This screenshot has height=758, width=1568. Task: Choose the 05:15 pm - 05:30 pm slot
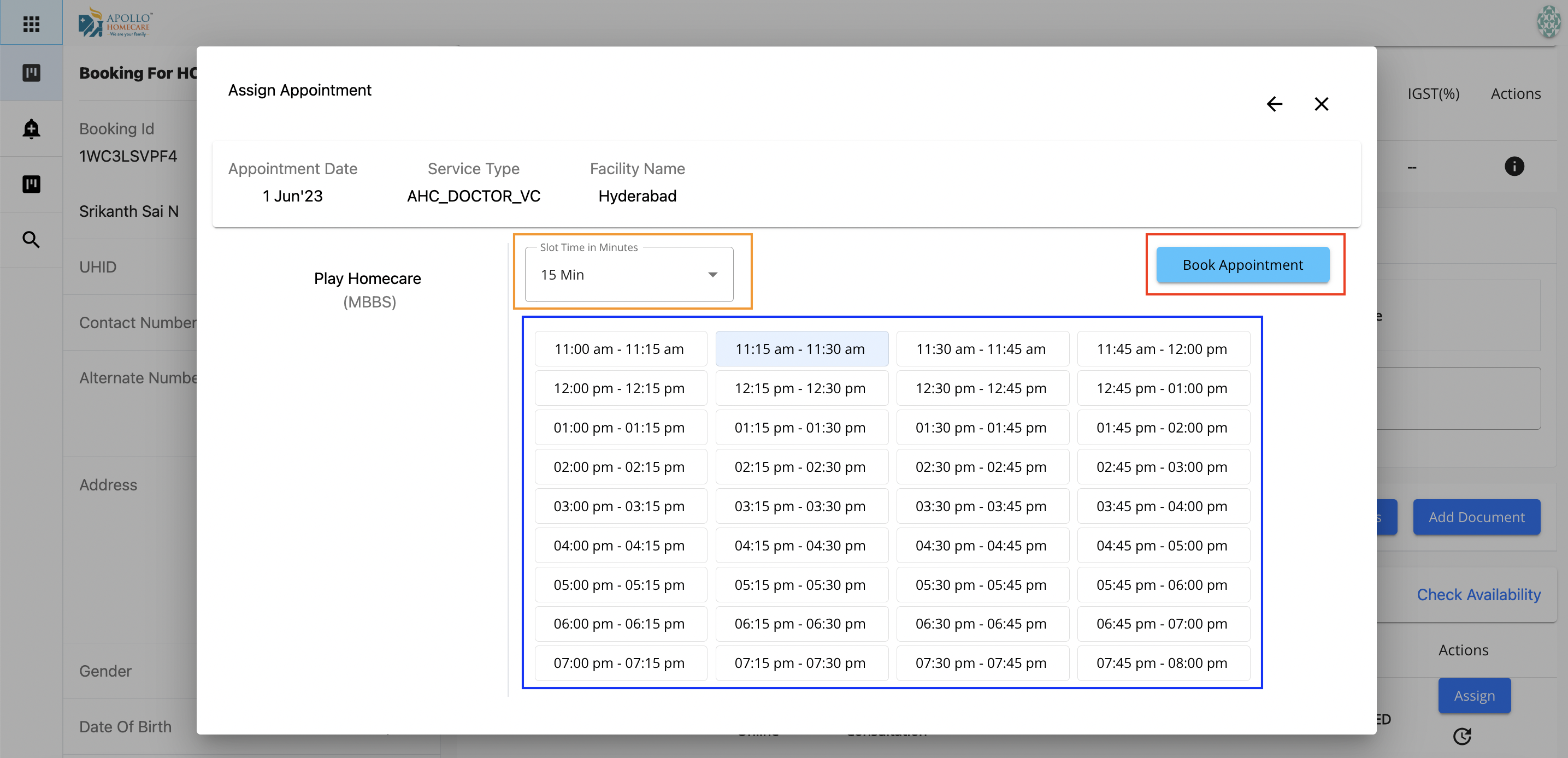click(800, 585)
